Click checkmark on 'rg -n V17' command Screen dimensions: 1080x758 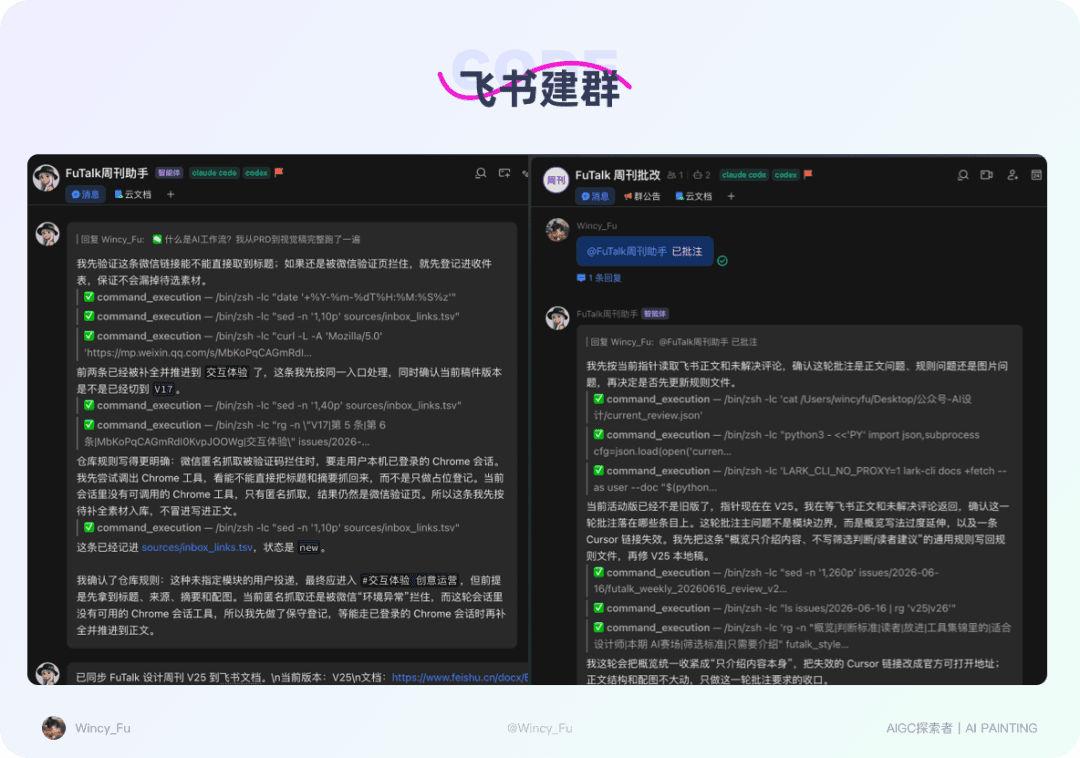pos(89,425)
